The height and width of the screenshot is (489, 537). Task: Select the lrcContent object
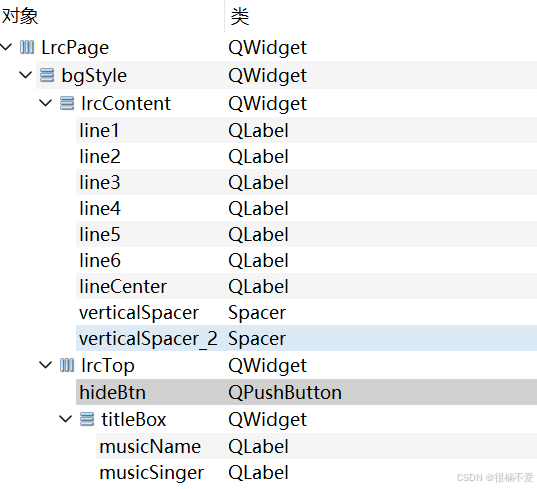(126, 103)
